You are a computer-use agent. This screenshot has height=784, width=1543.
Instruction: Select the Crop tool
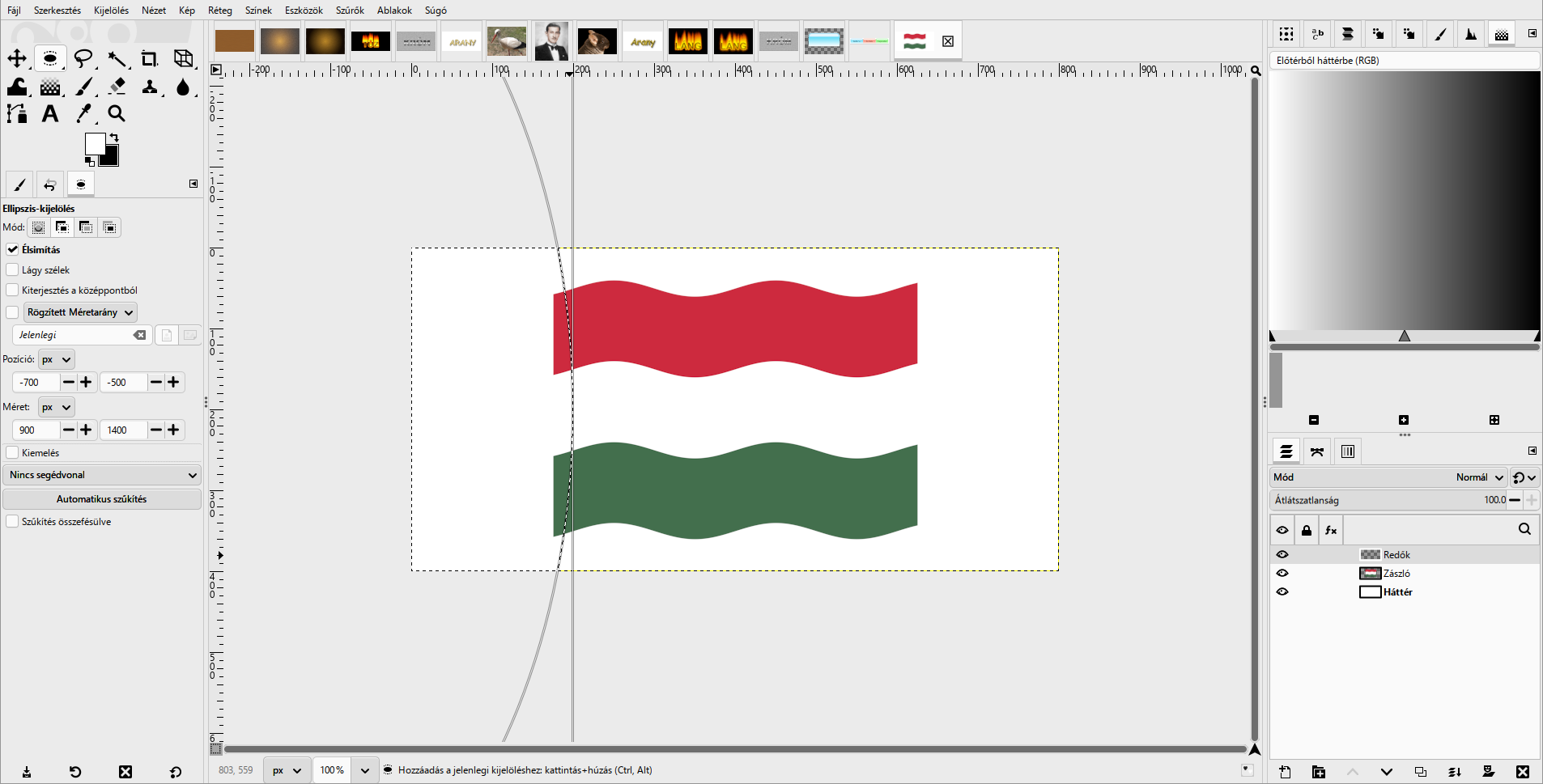coord(150,58)
